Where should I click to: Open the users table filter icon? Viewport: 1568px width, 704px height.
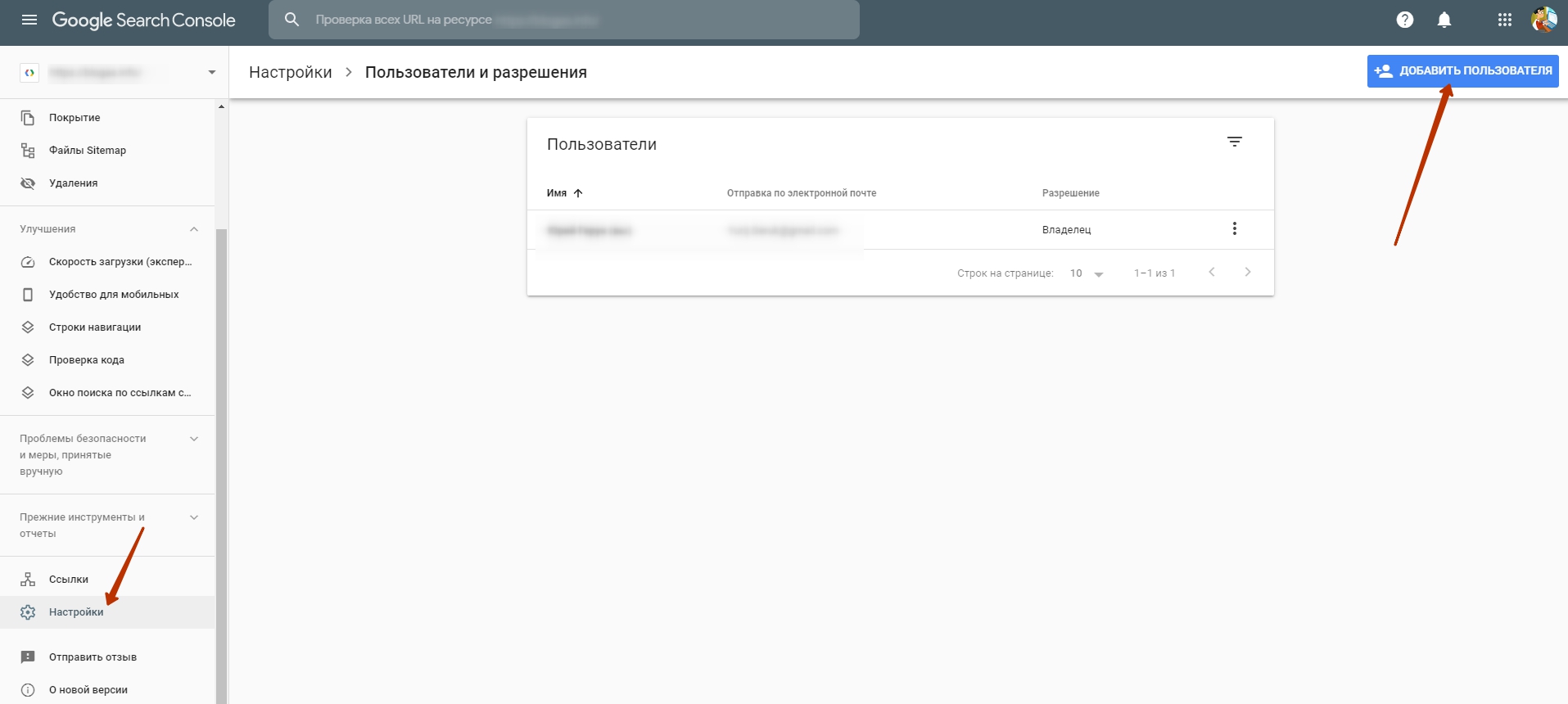(x=1234, y=142)
